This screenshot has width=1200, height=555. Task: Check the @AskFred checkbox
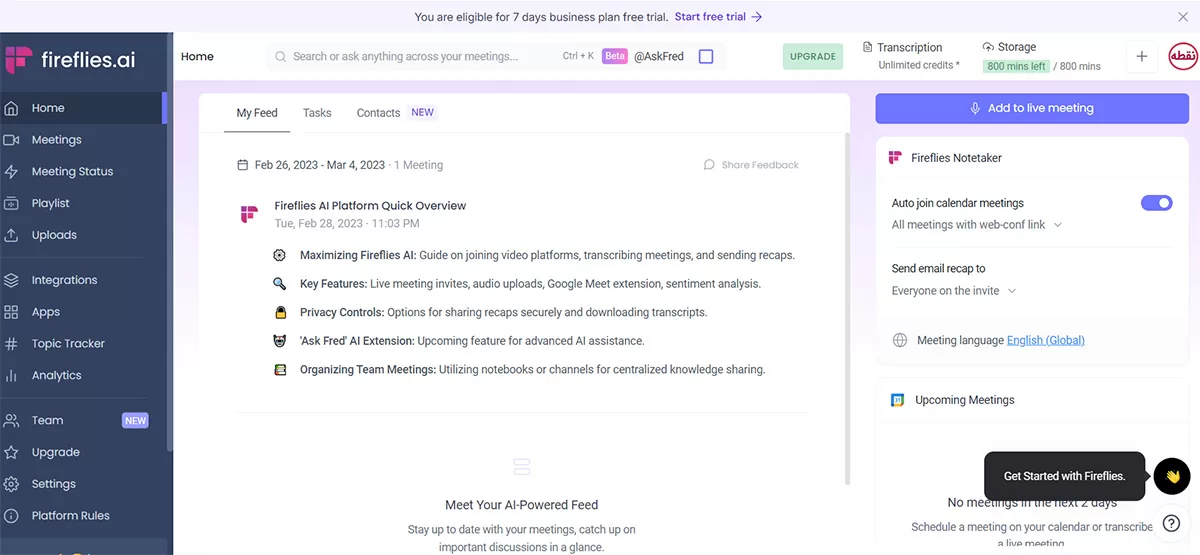coord(706,57)
